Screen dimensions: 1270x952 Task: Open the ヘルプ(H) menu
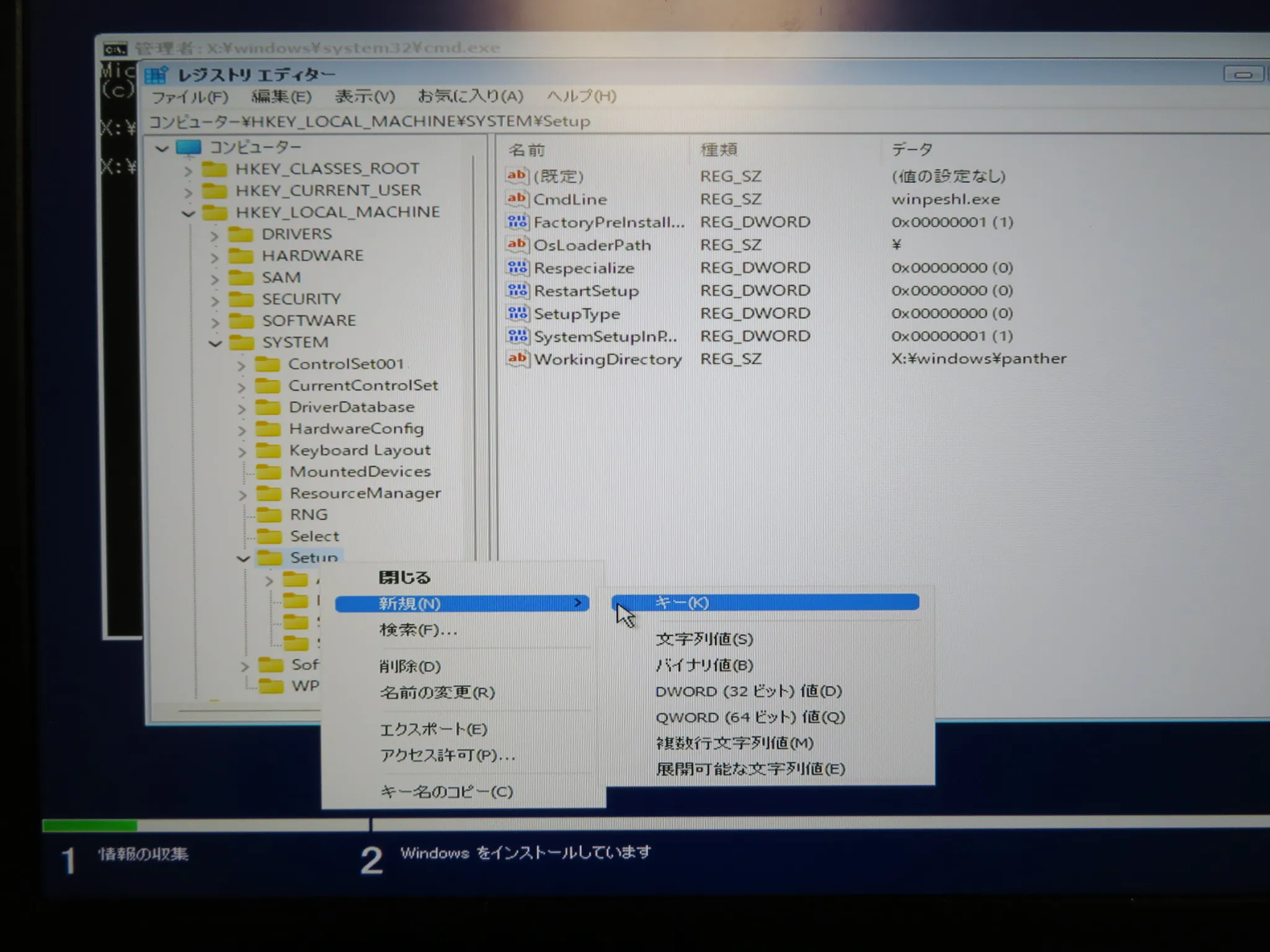(x=582, y=96)
